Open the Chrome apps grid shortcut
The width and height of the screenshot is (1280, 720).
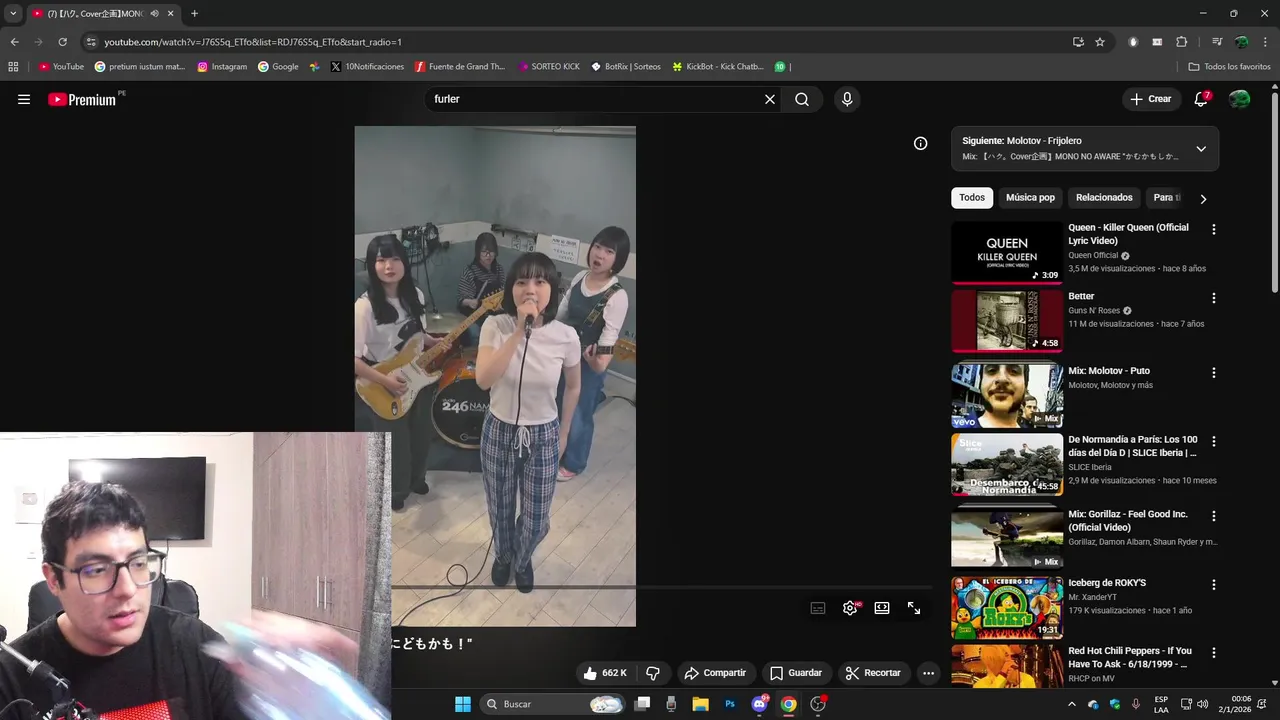(13, 67)
